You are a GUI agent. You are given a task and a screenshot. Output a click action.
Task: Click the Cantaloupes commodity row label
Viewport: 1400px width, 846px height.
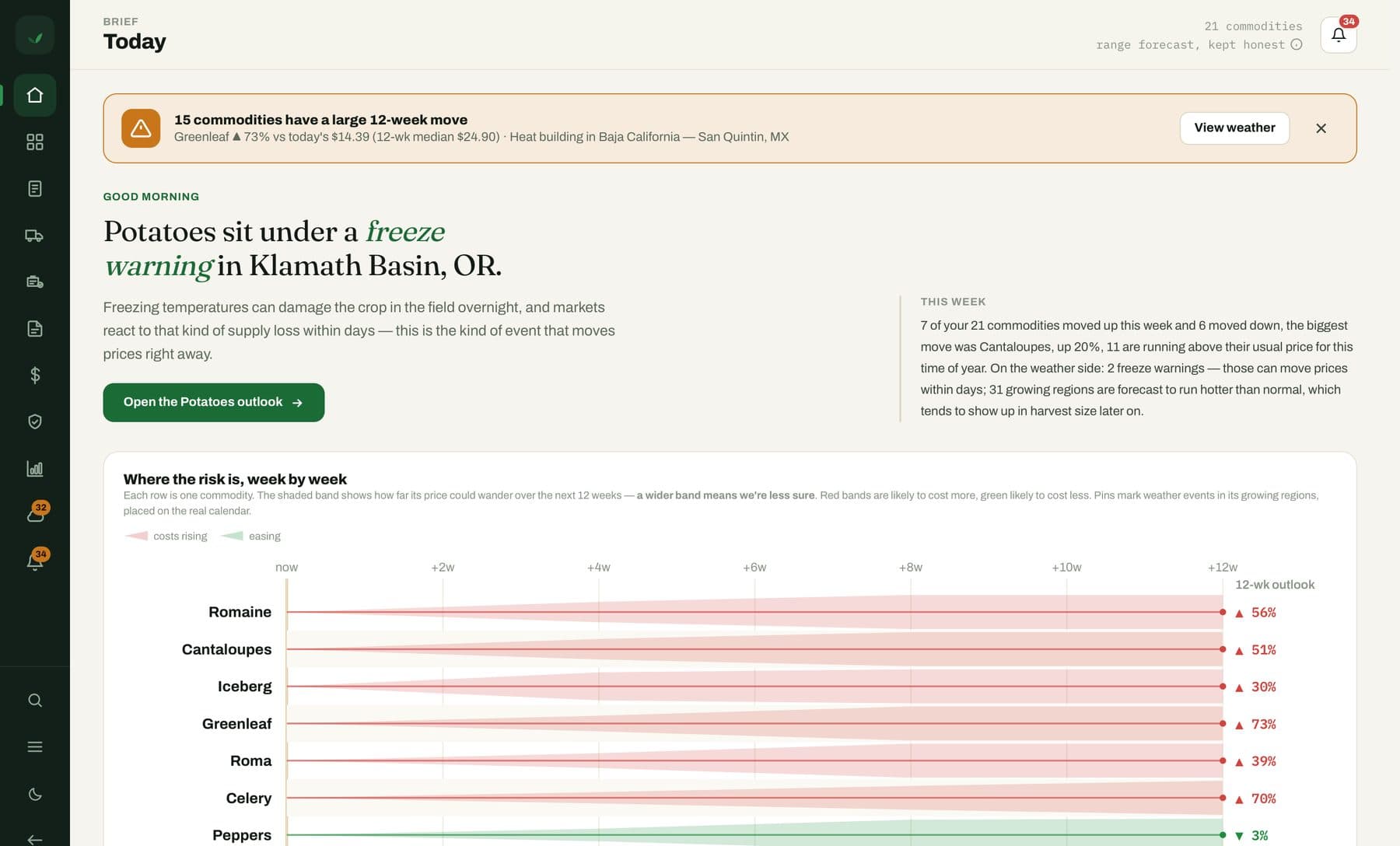pyautogui.click(x=226, y=649)
